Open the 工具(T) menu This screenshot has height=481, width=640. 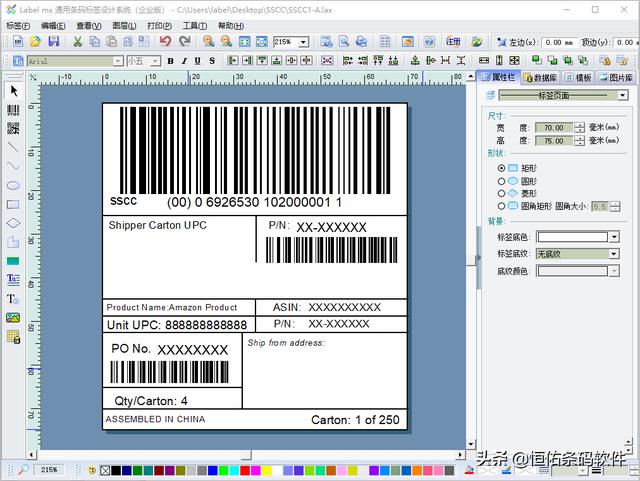pos(195,26)
